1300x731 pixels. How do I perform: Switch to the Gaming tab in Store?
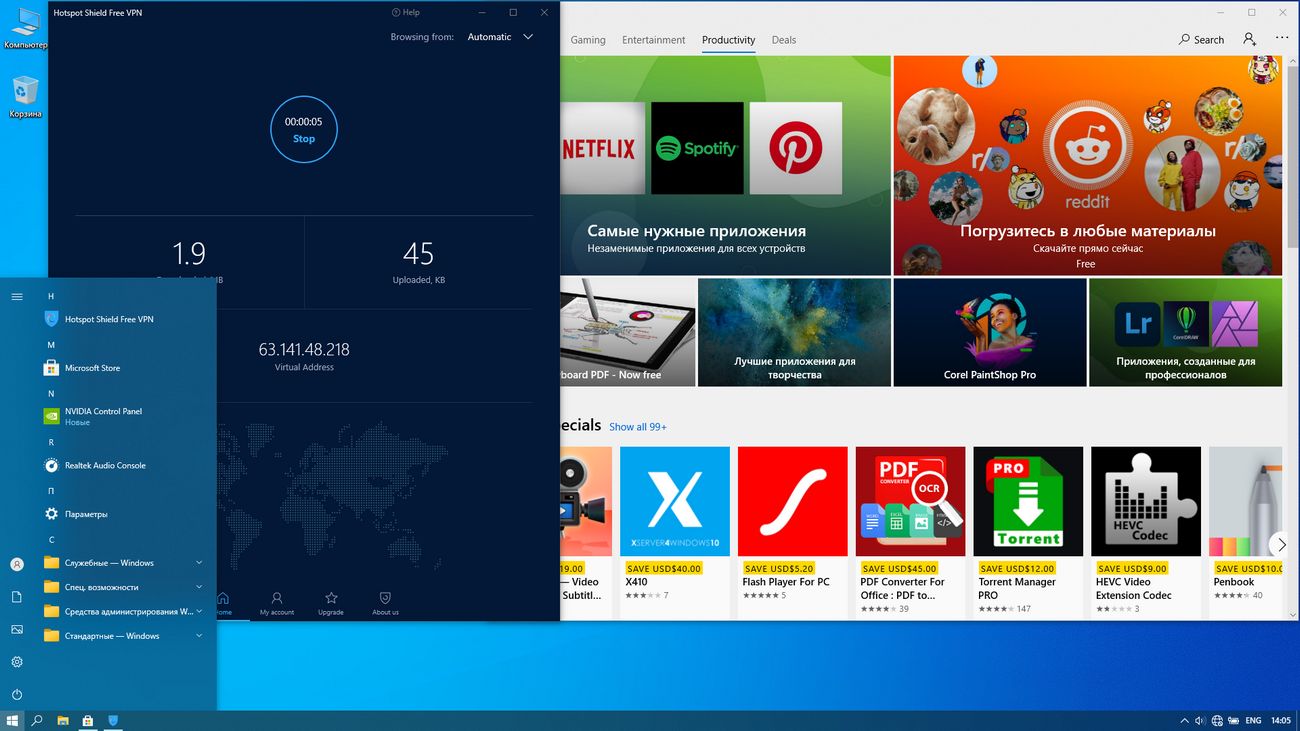pyautogui.click(x=588, y=40)
